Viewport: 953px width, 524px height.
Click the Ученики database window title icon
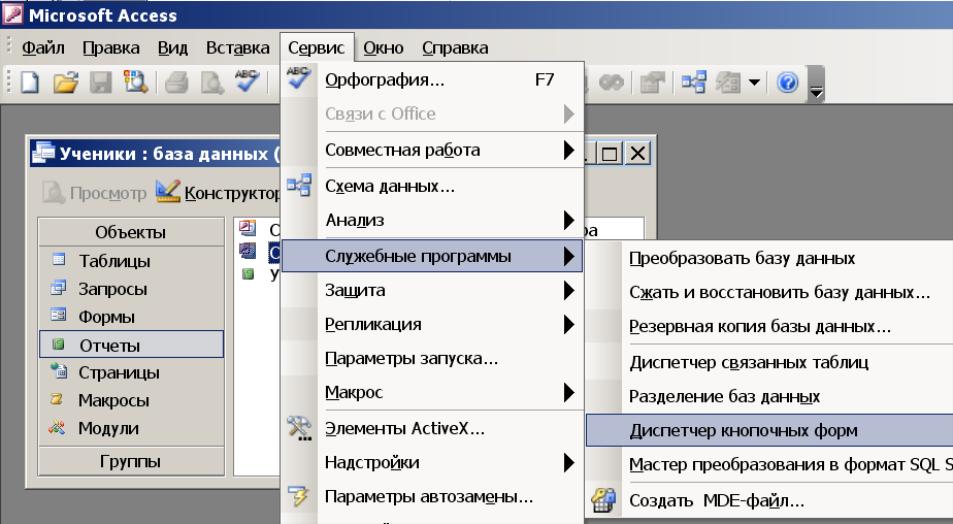[43, 153]
